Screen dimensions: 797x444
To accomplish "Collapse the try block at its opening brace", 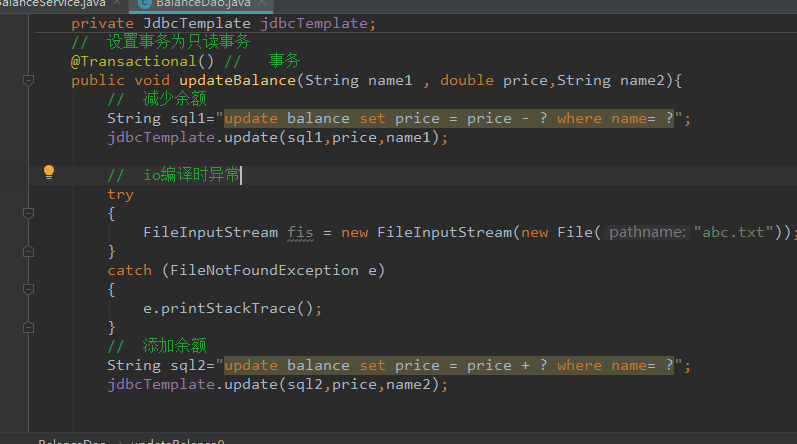I will click(x=28, y=213).
